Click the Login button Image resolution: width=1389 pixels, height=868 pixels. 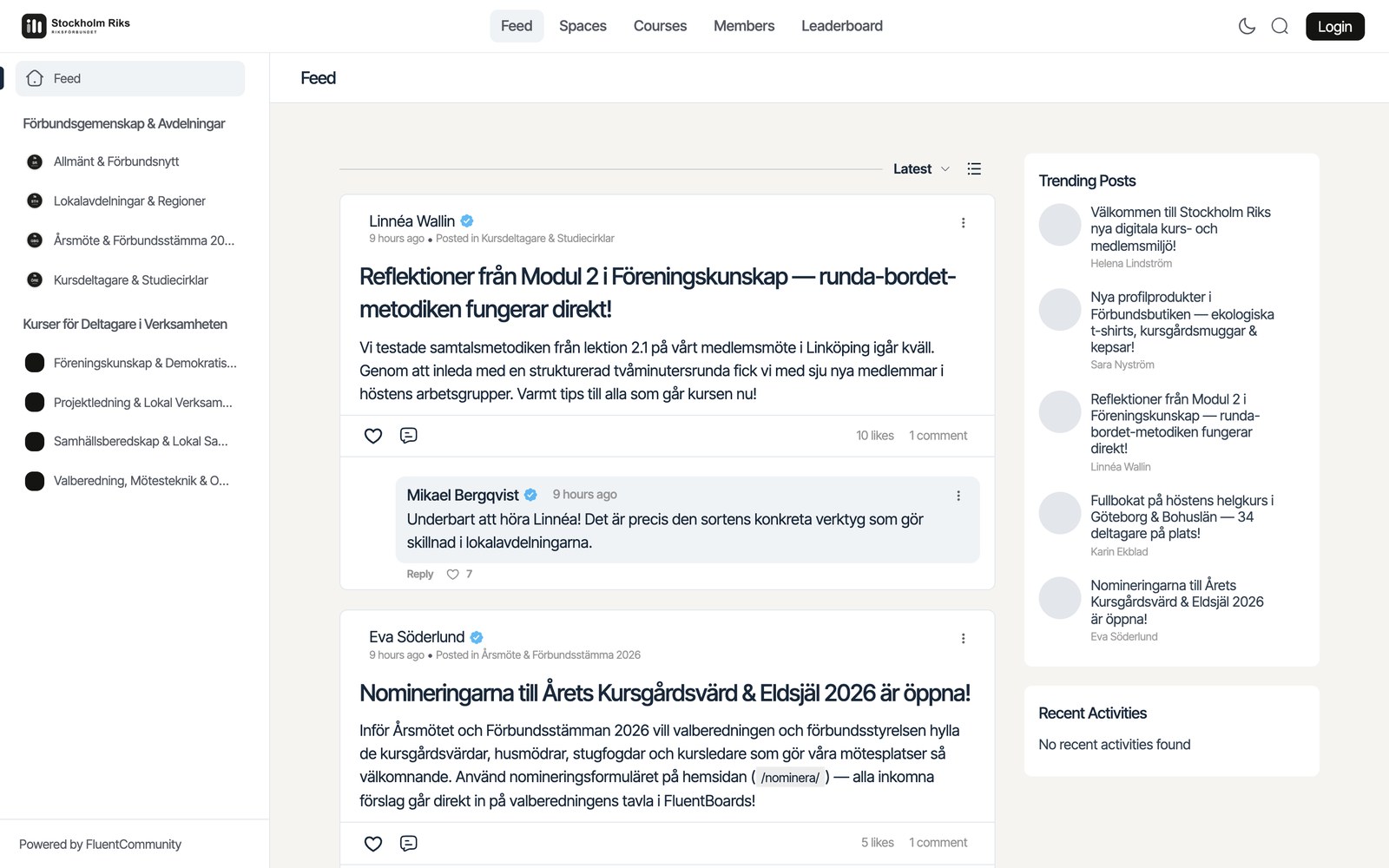tap(1334, 26)
